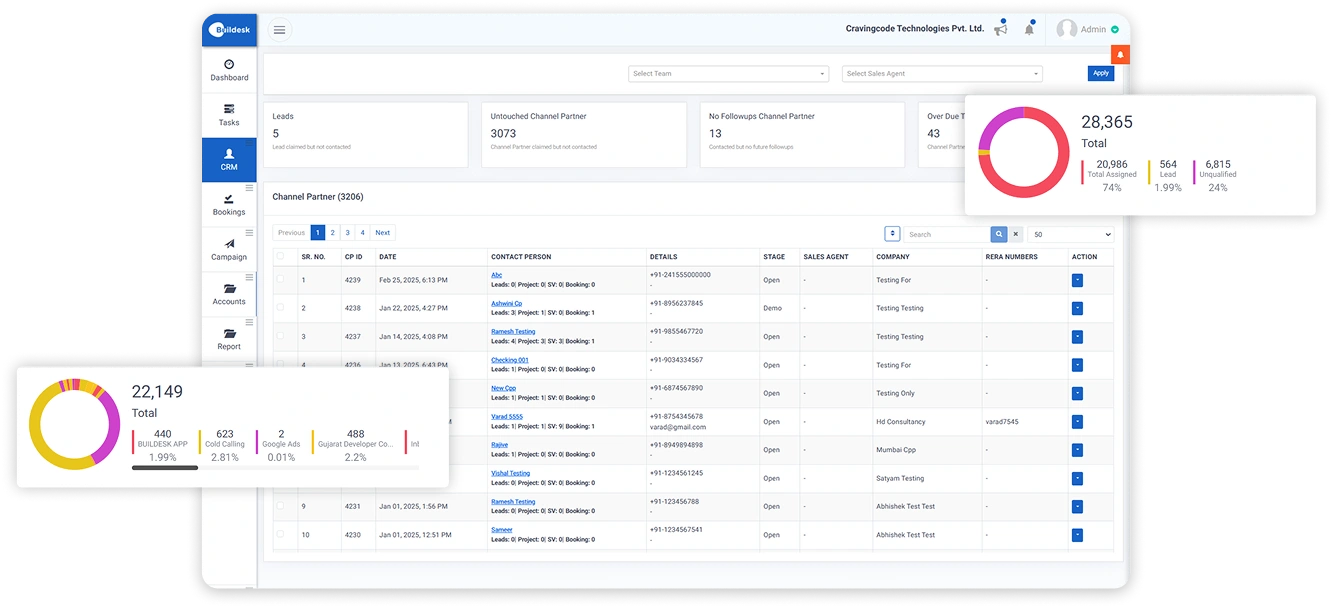The image size is (1333, 609).
Task: Open announcements megaphone icon
Action: (x=1000, y=29)
